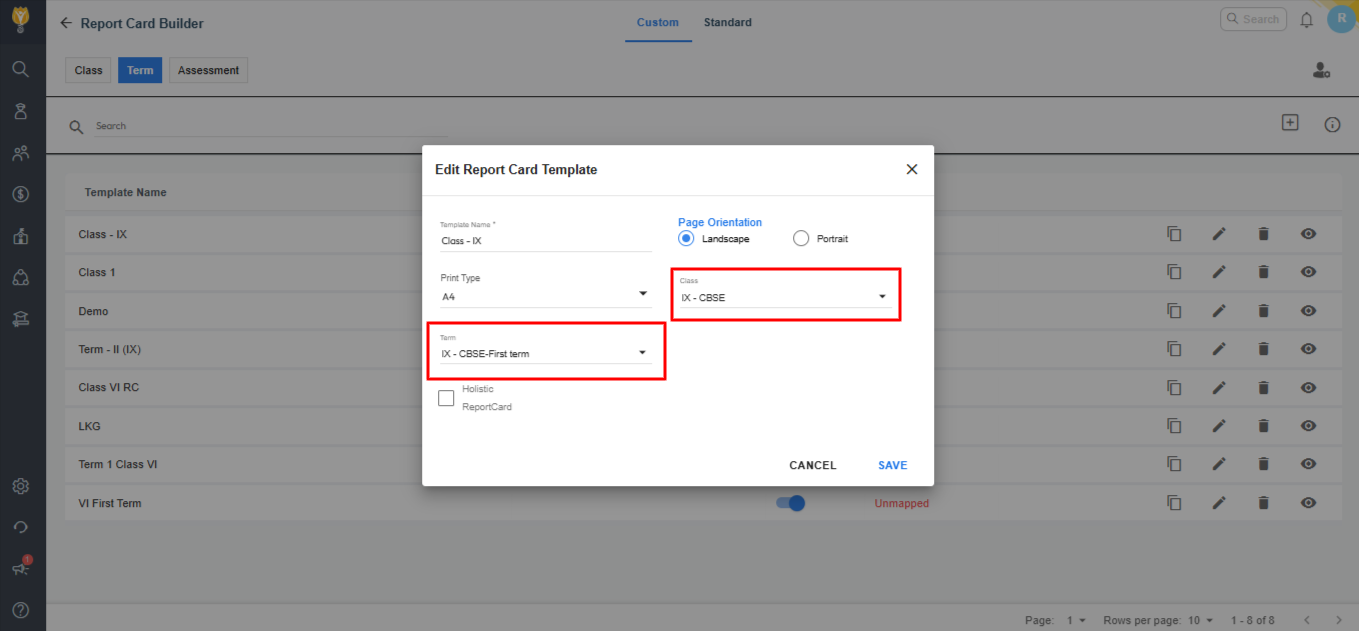1359x631 pixels.
Task: Click the CANCEL button
Action: coord(812,465)
